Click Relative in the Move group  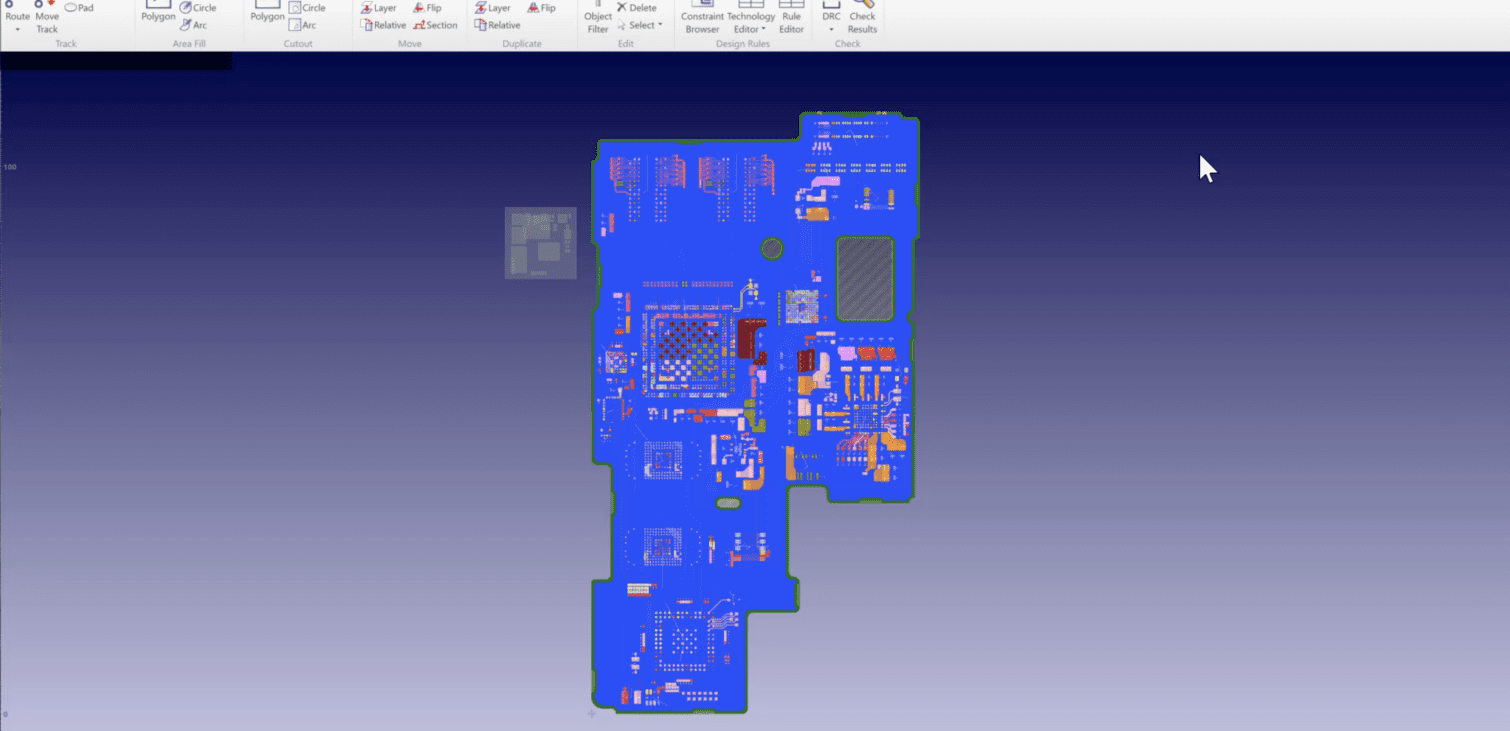383,25
